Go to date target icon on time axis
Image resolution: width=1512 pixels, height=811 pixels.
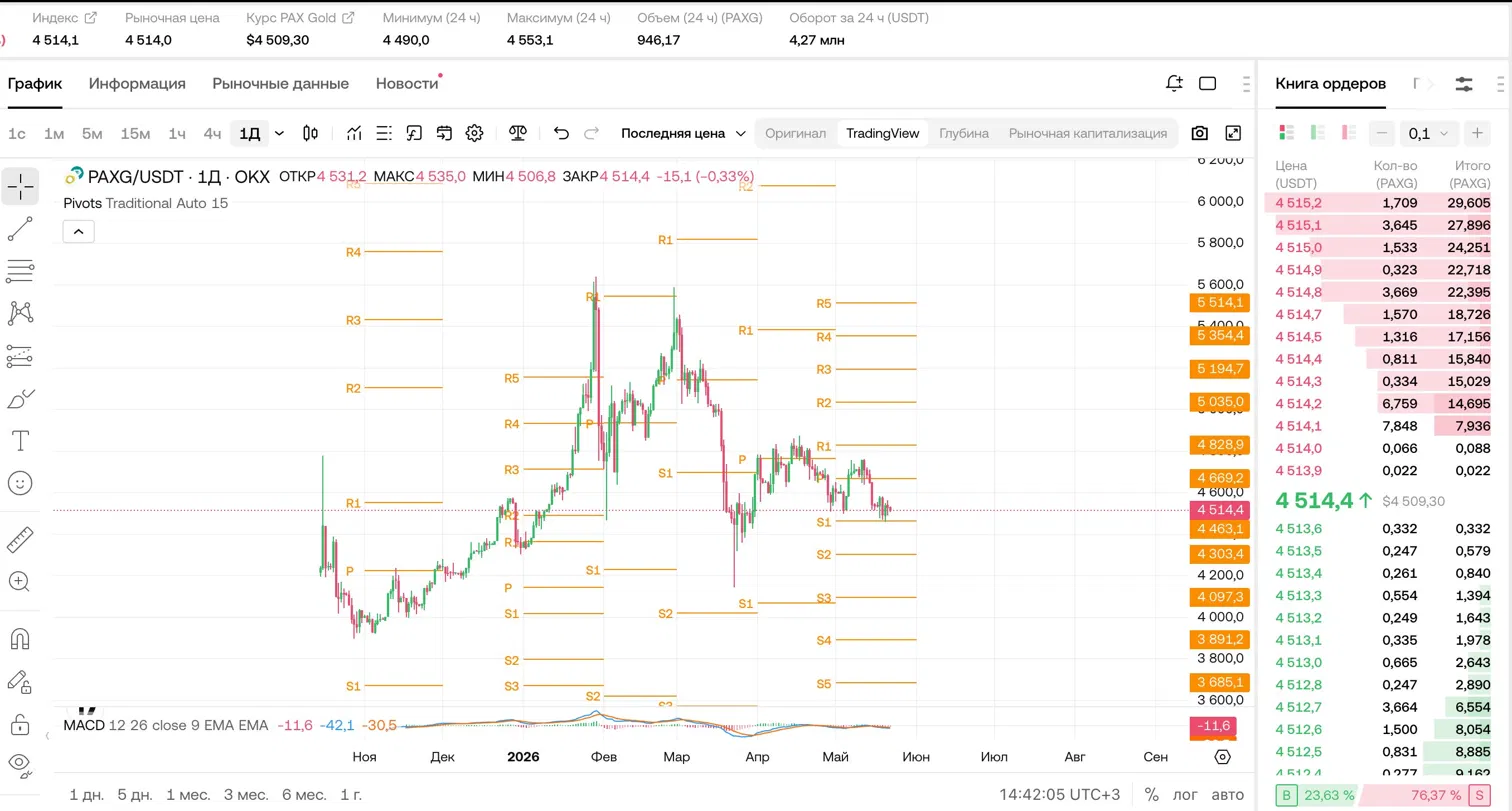click(1222, 757)
